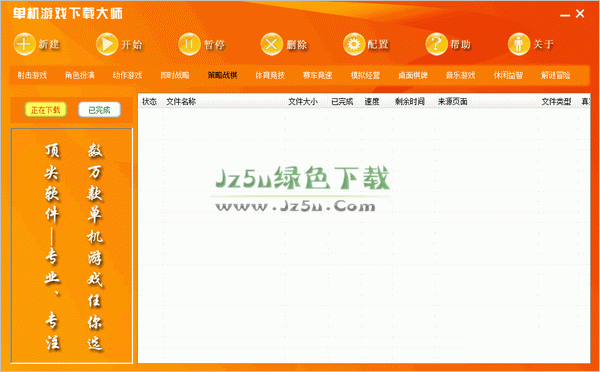The width and height of the screenshot is (600, 372).
Task: Select the 解谜冒险 category tab
Action: [556, 75]
